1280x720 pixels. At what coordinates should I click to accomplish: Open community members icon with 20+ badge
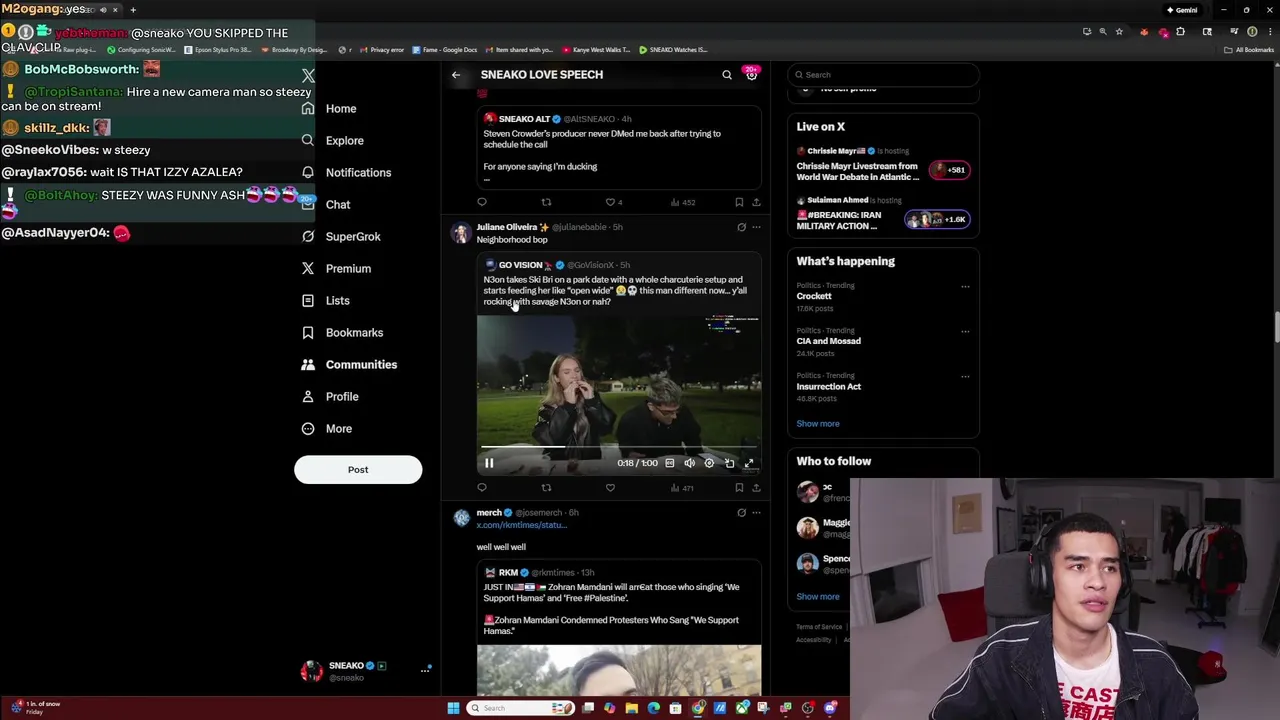(751, 74)
